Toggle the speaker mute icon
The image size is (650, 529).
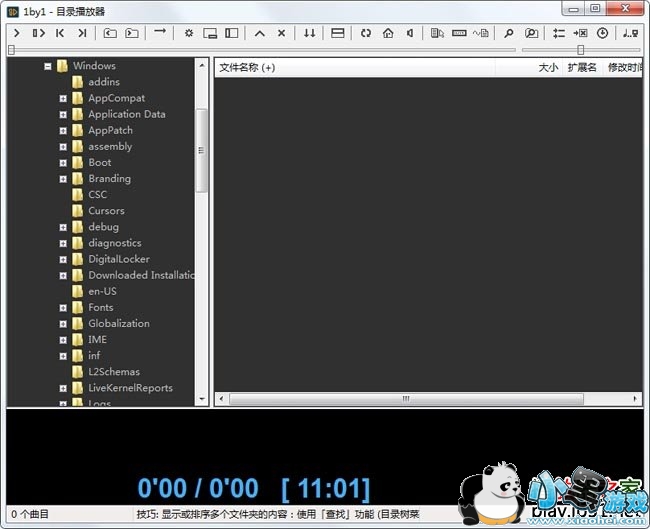point(408,33)
